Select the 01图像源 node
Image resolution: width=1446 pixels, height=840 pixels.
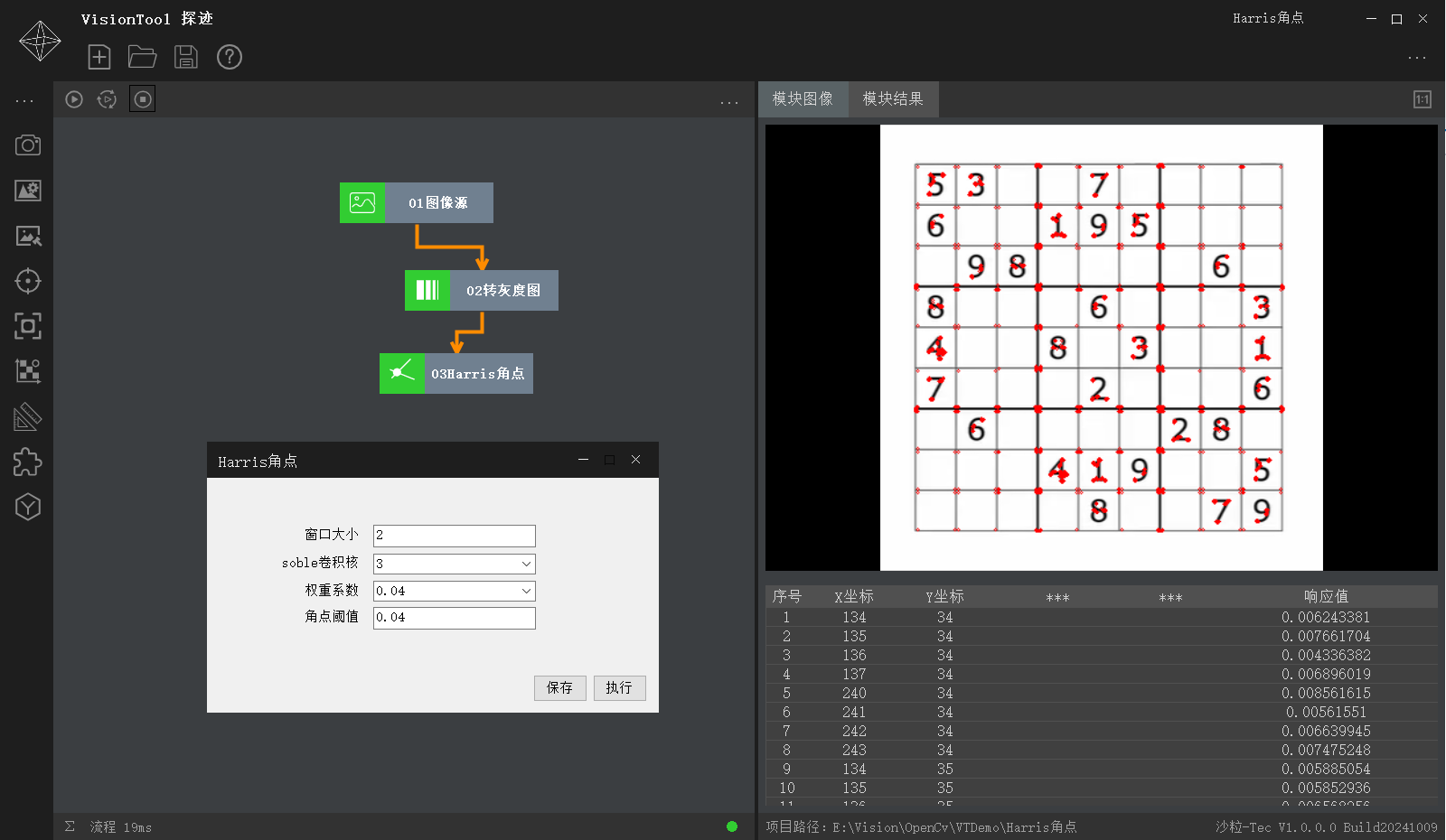click(417, 202)
